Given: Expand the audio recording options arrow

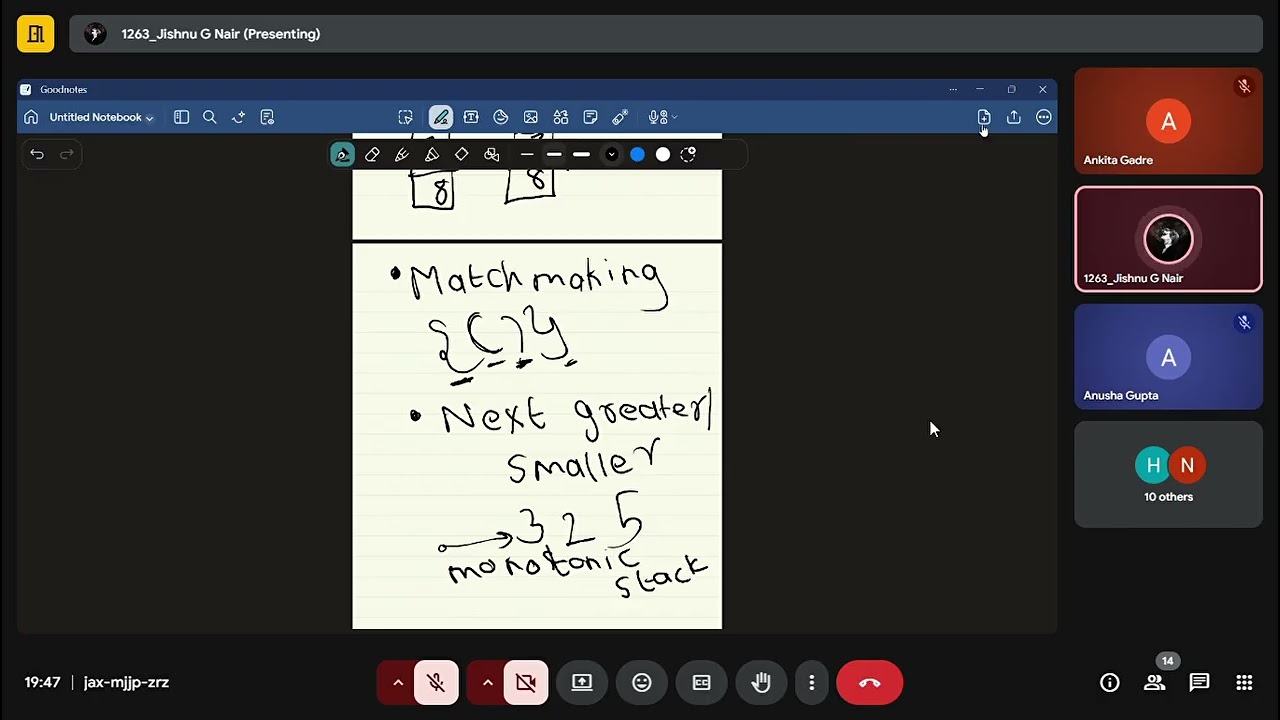Looking at the screenshot, I should pyautogui.click(x=674, y=117).
